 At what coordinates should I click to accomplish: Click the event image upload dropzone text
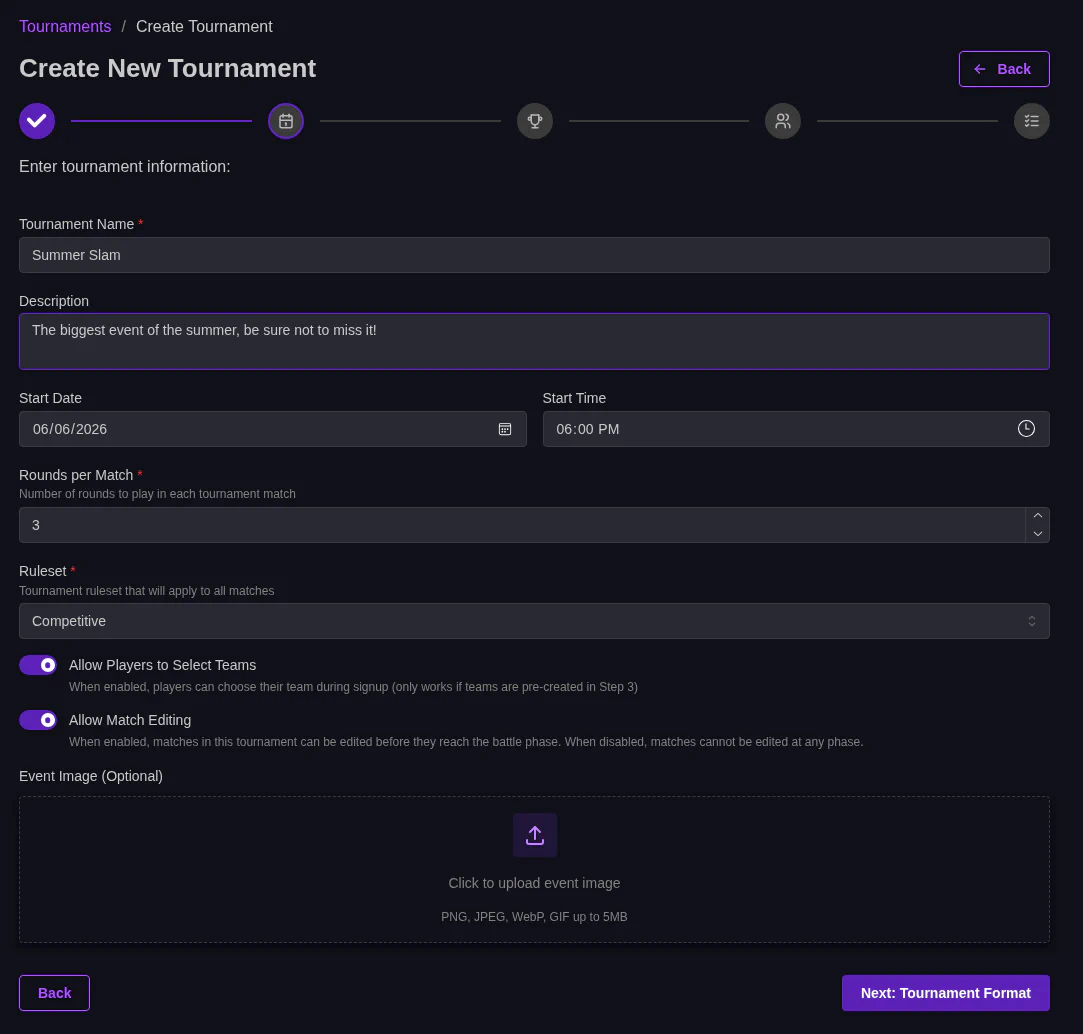534,883
